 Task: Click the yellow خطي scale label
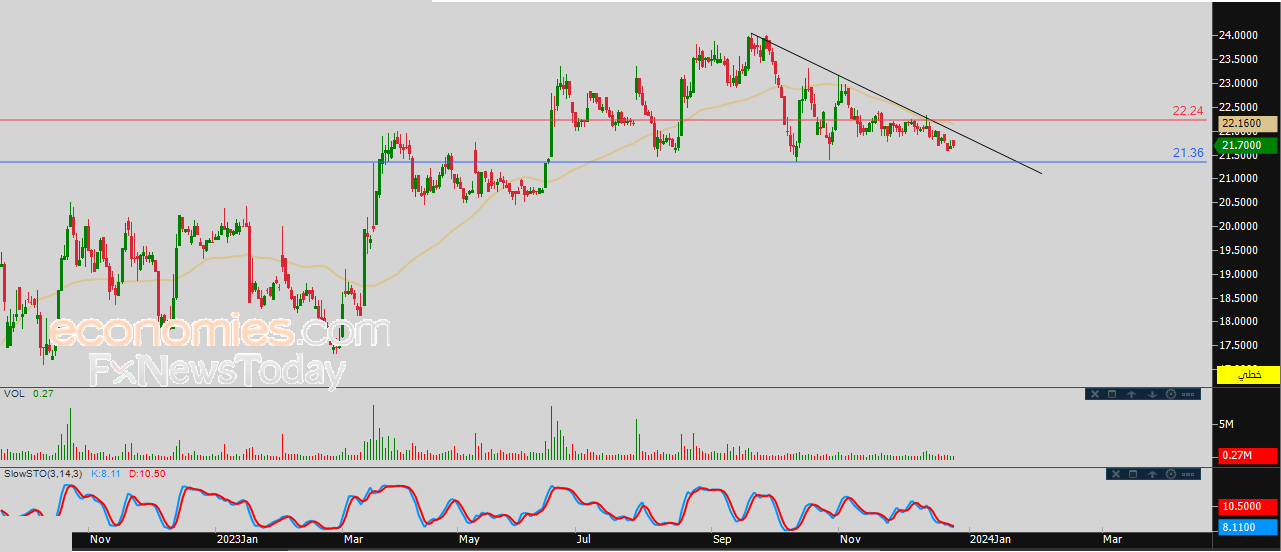[x=1248, y=374]
